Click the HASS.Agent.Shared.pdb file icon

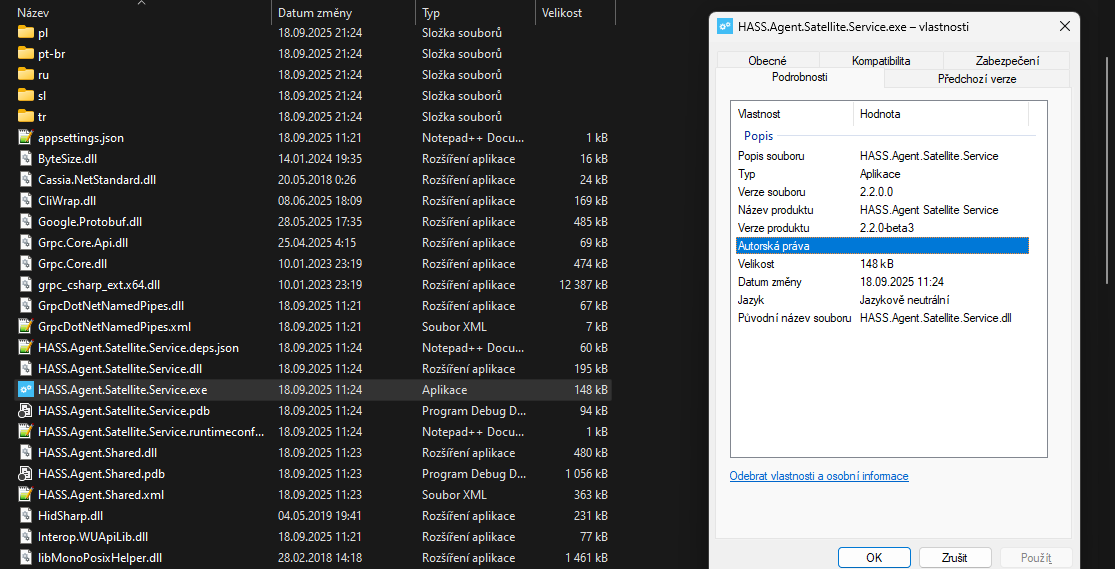click(x=26, y=474)
